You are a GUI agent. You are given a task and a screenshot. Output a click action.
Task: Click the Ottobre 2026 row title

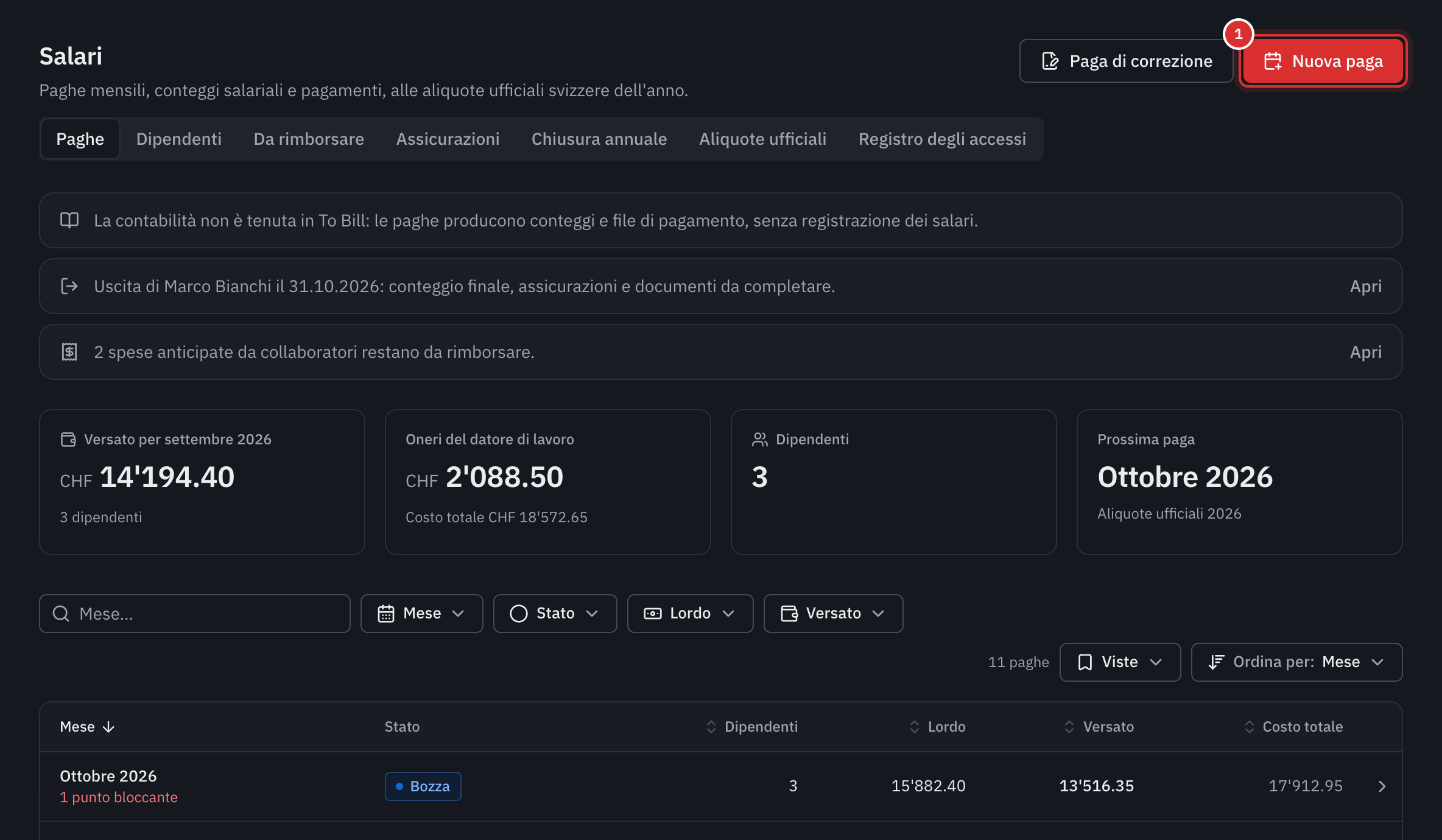click(x=108, y=776)
